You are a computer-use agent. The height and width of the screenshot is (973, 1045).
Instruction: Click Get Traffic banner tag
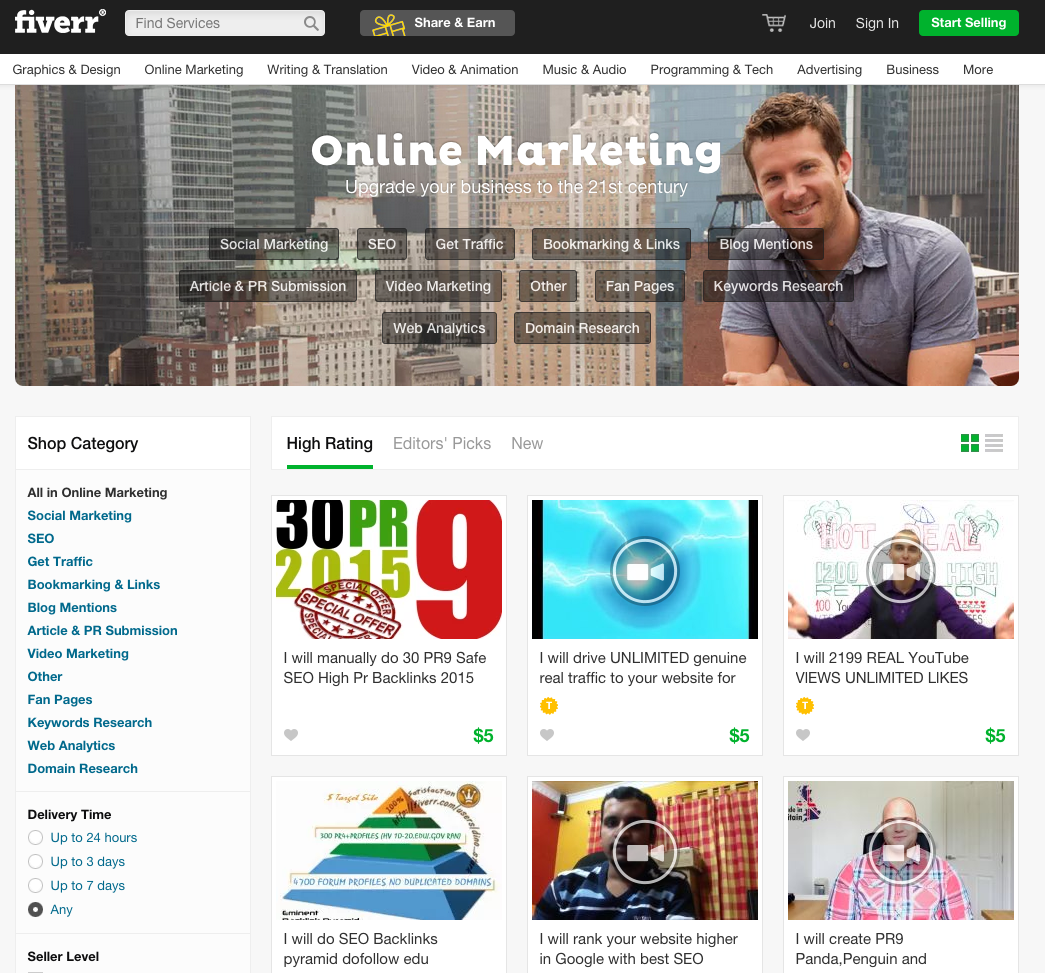point(469,244)
